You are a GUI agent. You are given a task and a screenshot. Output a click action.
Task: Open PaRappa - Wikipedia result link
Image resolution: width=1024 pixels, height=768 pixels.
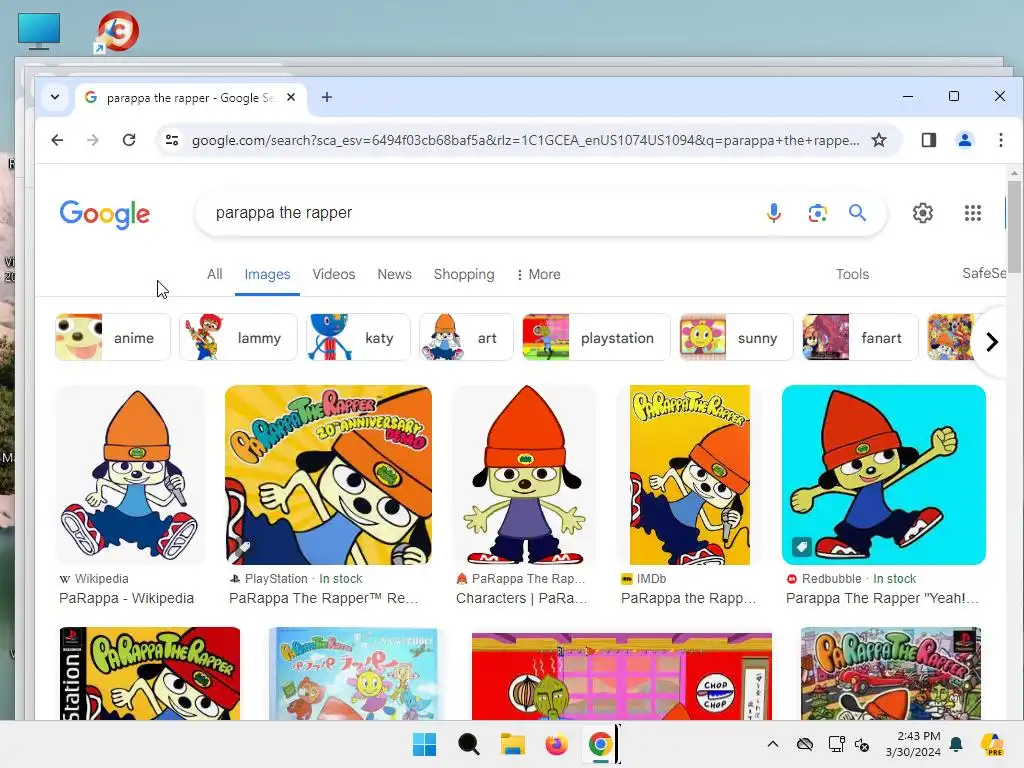point(127,598)
